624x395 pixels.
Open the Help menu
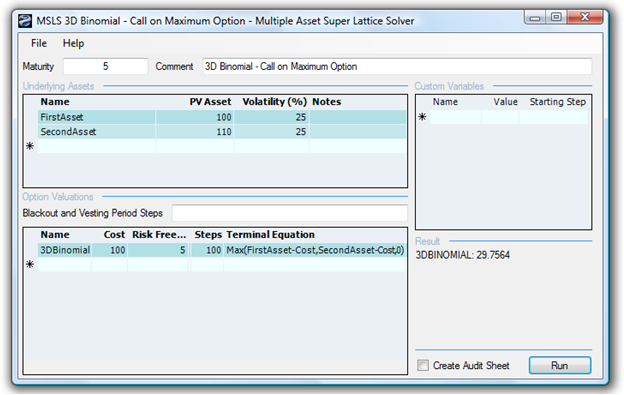(x=73, y=43)
